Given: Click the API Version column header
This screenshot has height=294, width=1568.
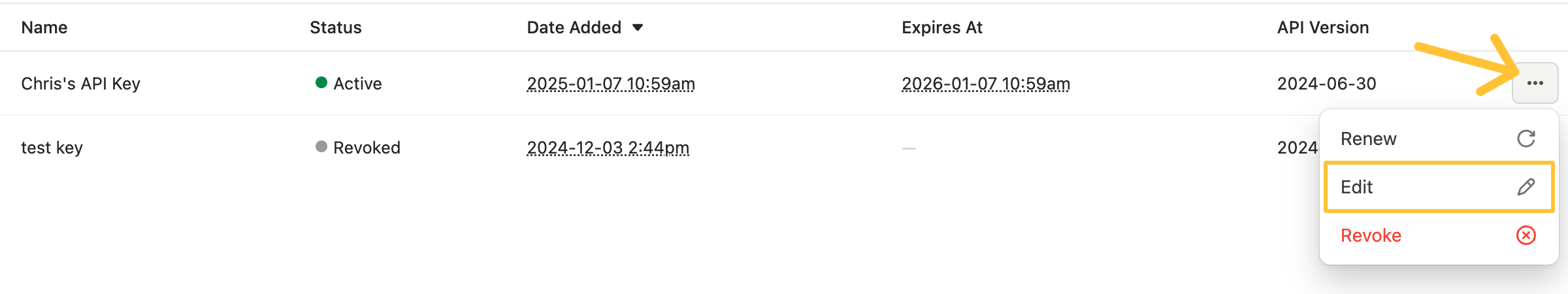Looking at the screenshot, I should coord(1323,27).
